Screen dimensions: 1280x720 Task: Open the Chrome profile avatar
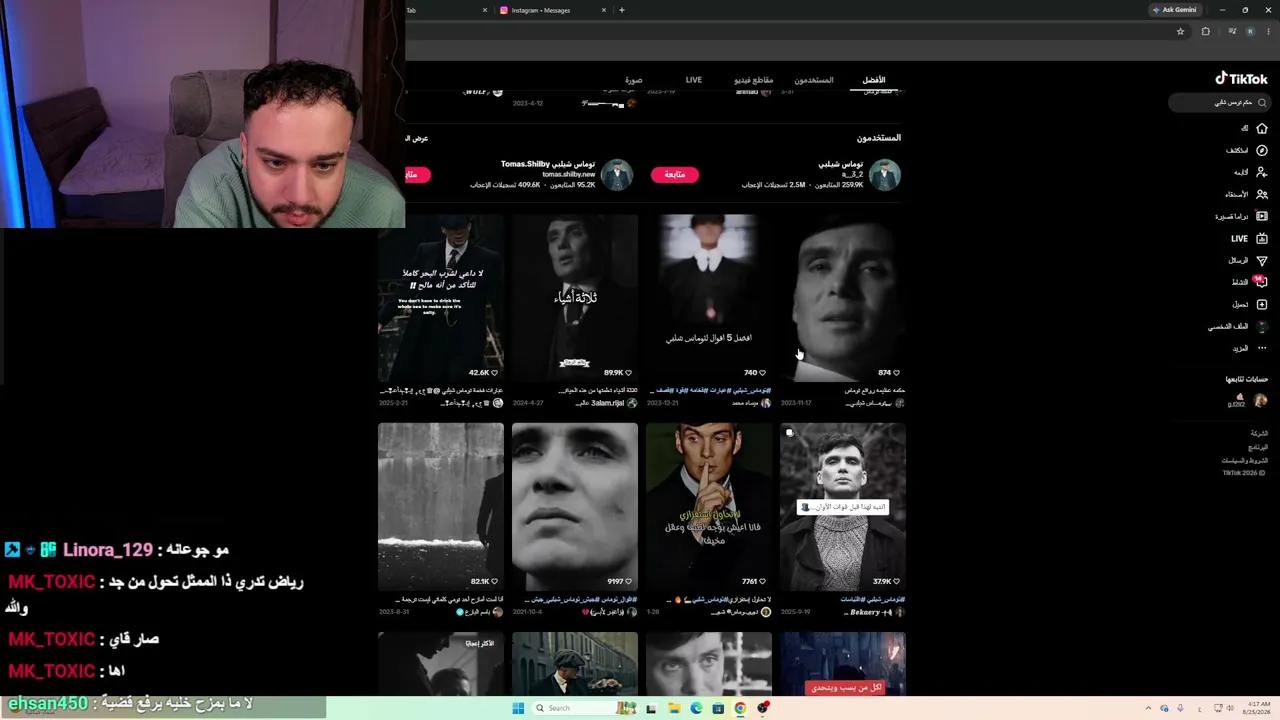[x=1250, y=32]
